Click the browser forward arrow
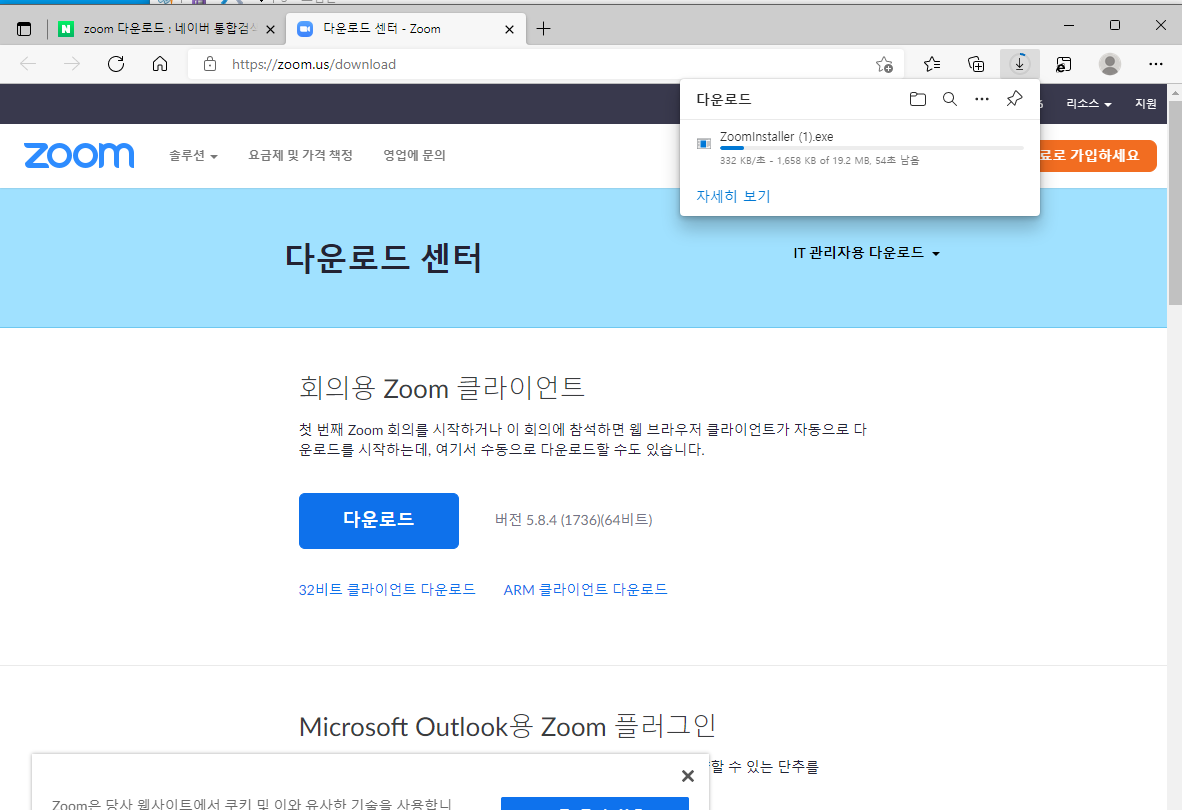Viewport: 1182px width, 810px height. click(72, 64)
